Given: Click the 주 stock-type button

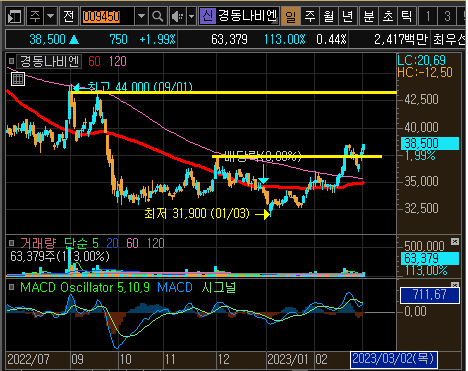Looking at the screenshot, I should pos(35,16).
